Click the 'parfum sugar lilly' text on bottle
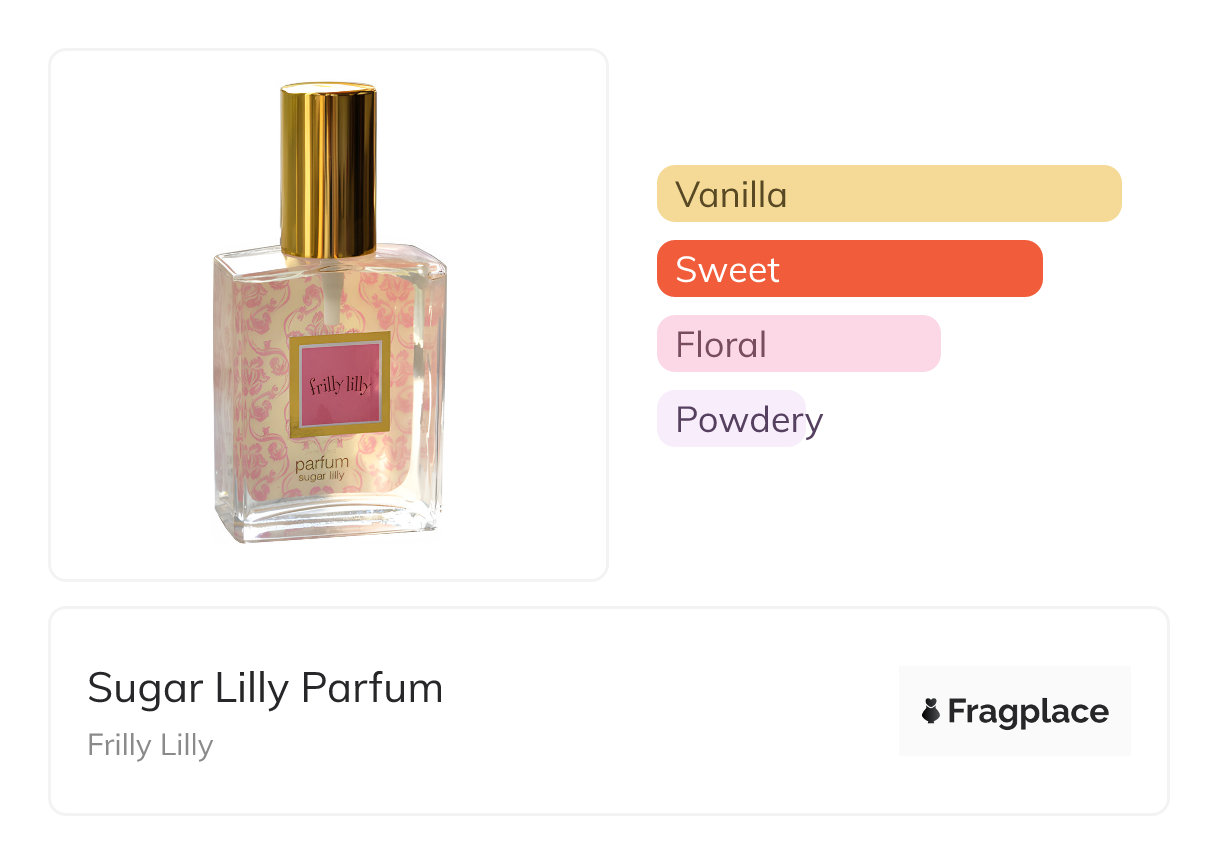 (322, 470)
